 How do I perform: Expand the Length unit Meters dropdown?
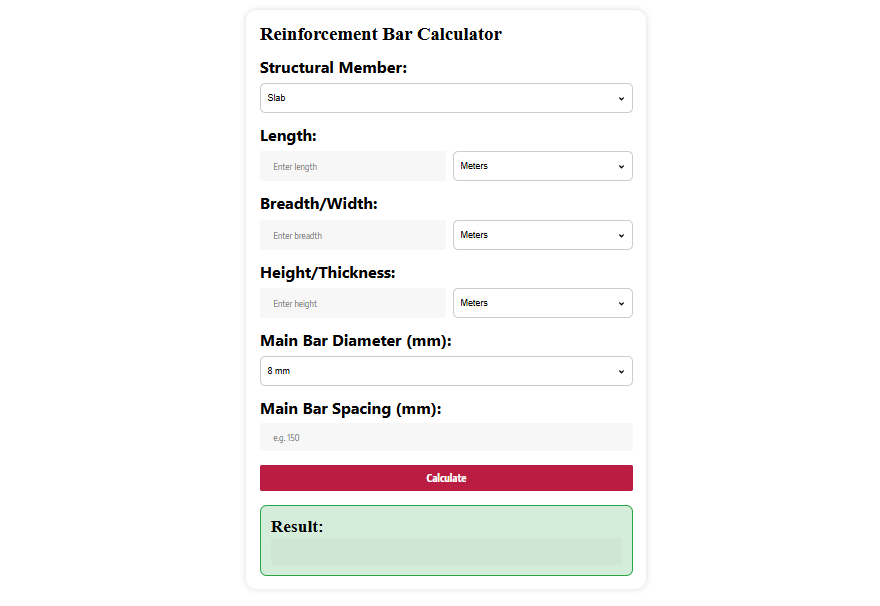[542, 166]
